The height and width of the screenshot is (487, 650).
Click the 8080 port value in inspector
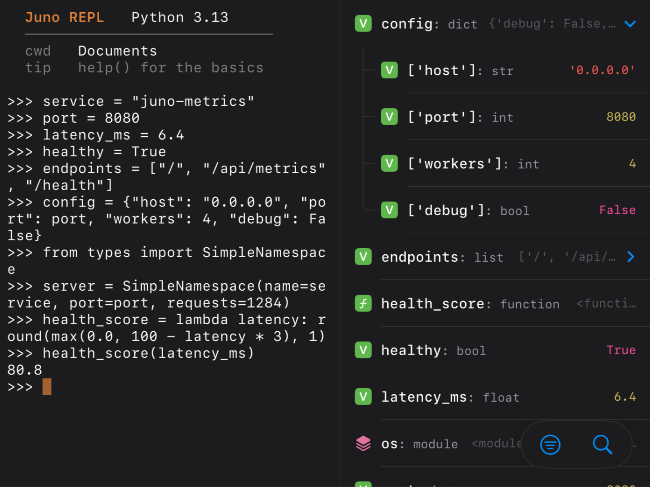(621, 117)
